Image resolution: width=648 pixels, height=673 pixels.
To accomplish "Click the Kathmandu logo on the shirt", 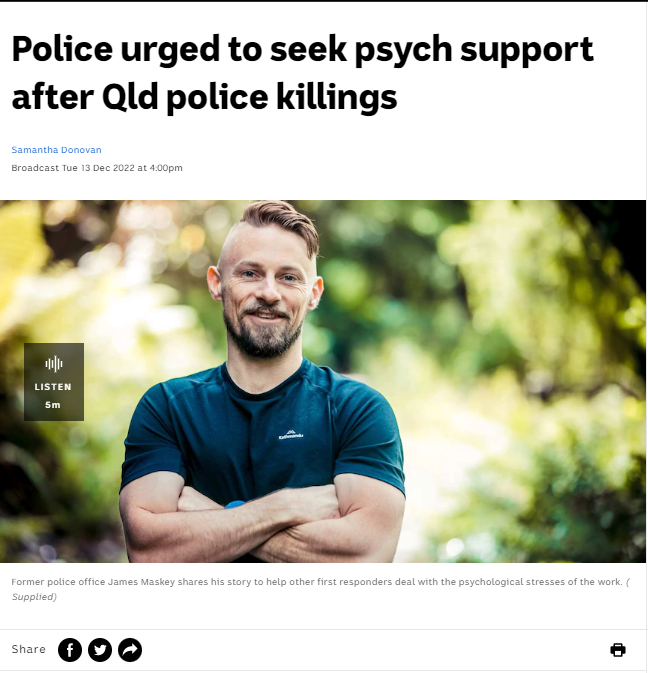I will 291,434.
